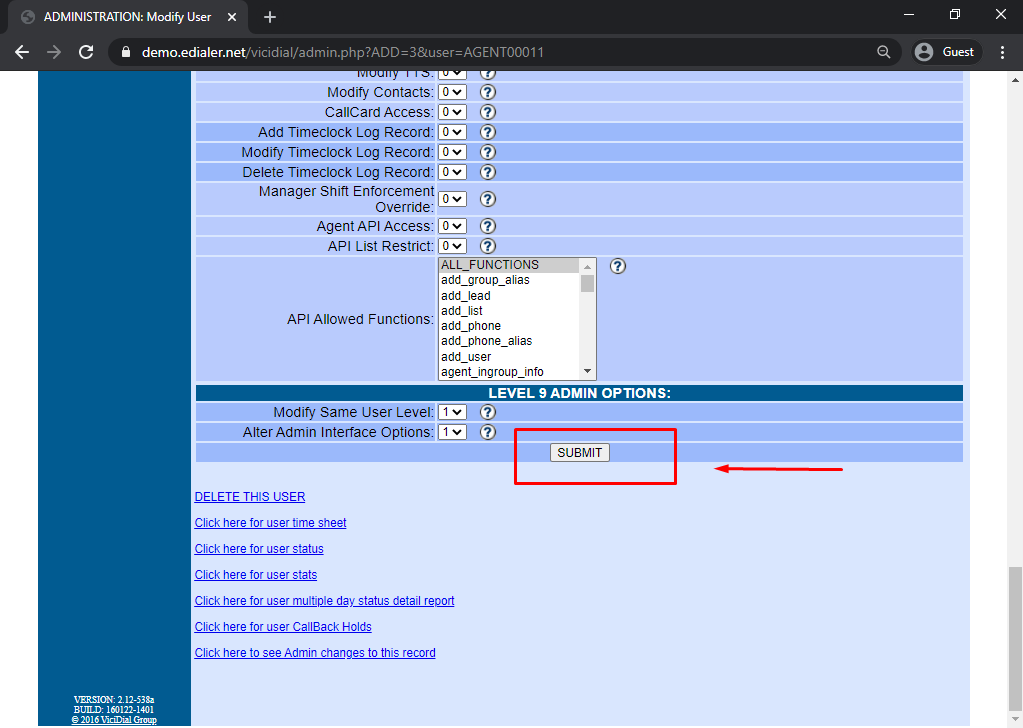
Task: Open help for Modify Timeclock Log Record
Action: pyautogui.click(x=487, y=152)
